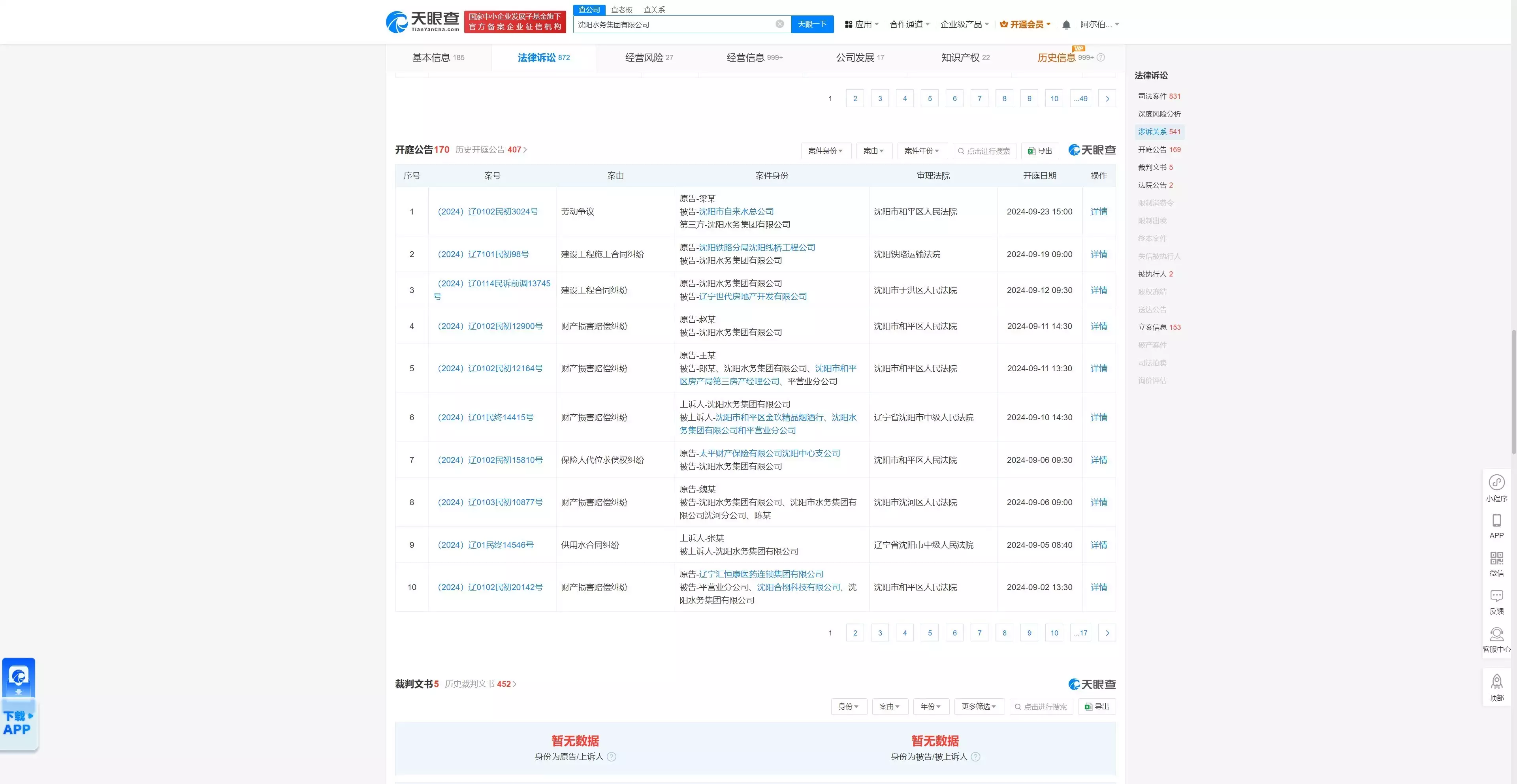Viewport: 1517px width, 784px height.
Task: Expand the 案件身份 filter dropdown
Action: coord(825,151)
